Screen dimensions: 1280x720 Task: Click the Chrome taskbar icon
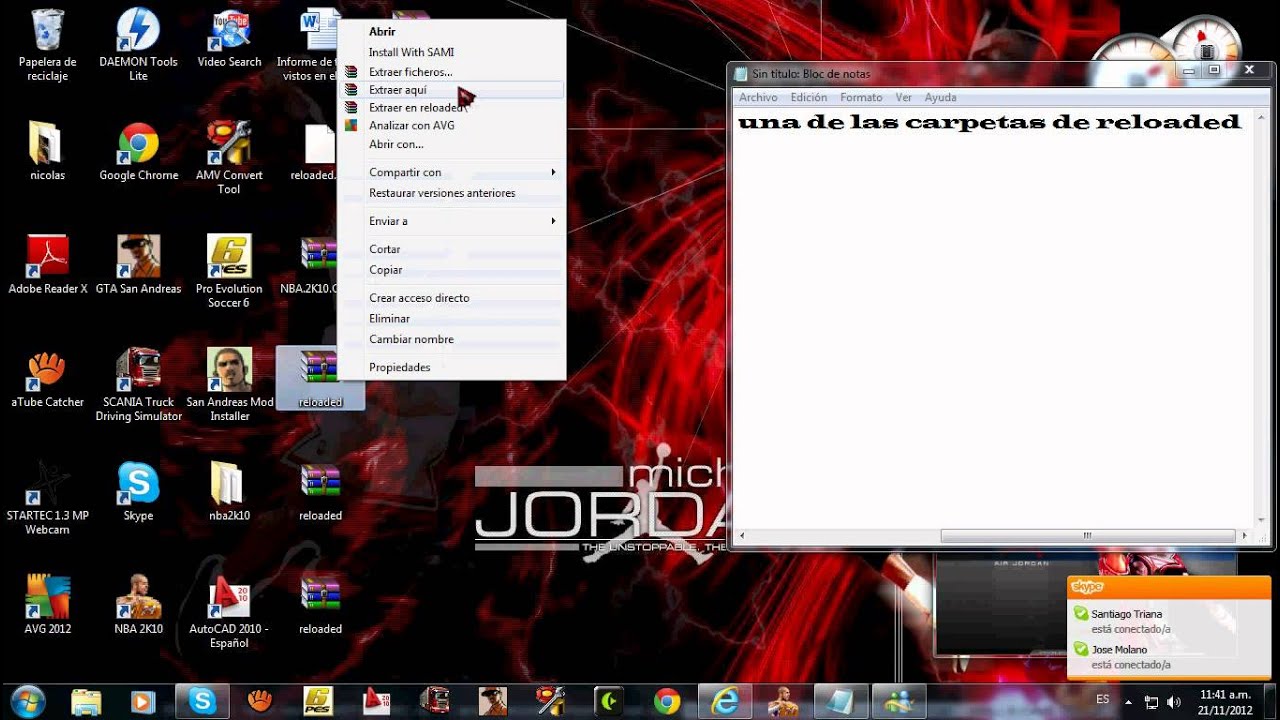coord(666,701)
